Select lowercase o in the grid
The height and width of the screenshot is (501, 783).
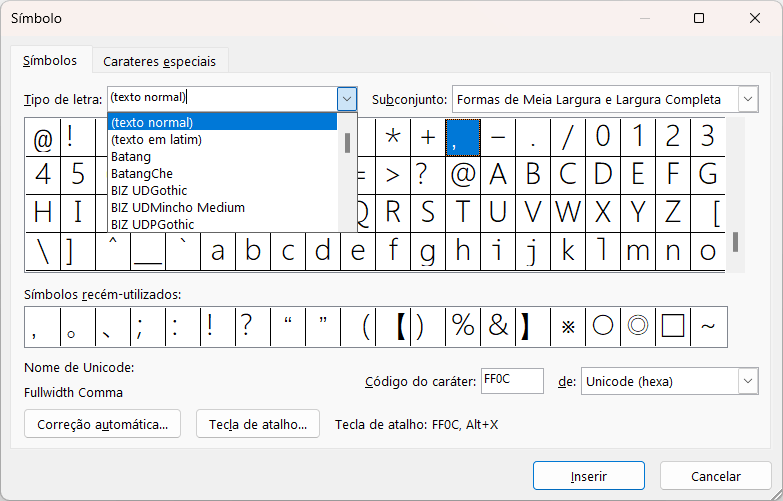pyautogui.click(x=708, y=251)
